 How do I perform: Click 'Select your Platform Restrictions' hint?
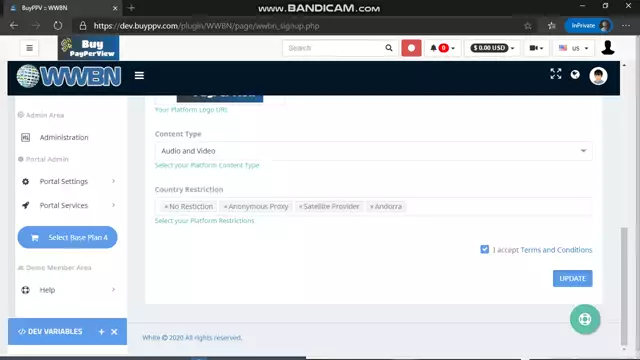point(204,221)
